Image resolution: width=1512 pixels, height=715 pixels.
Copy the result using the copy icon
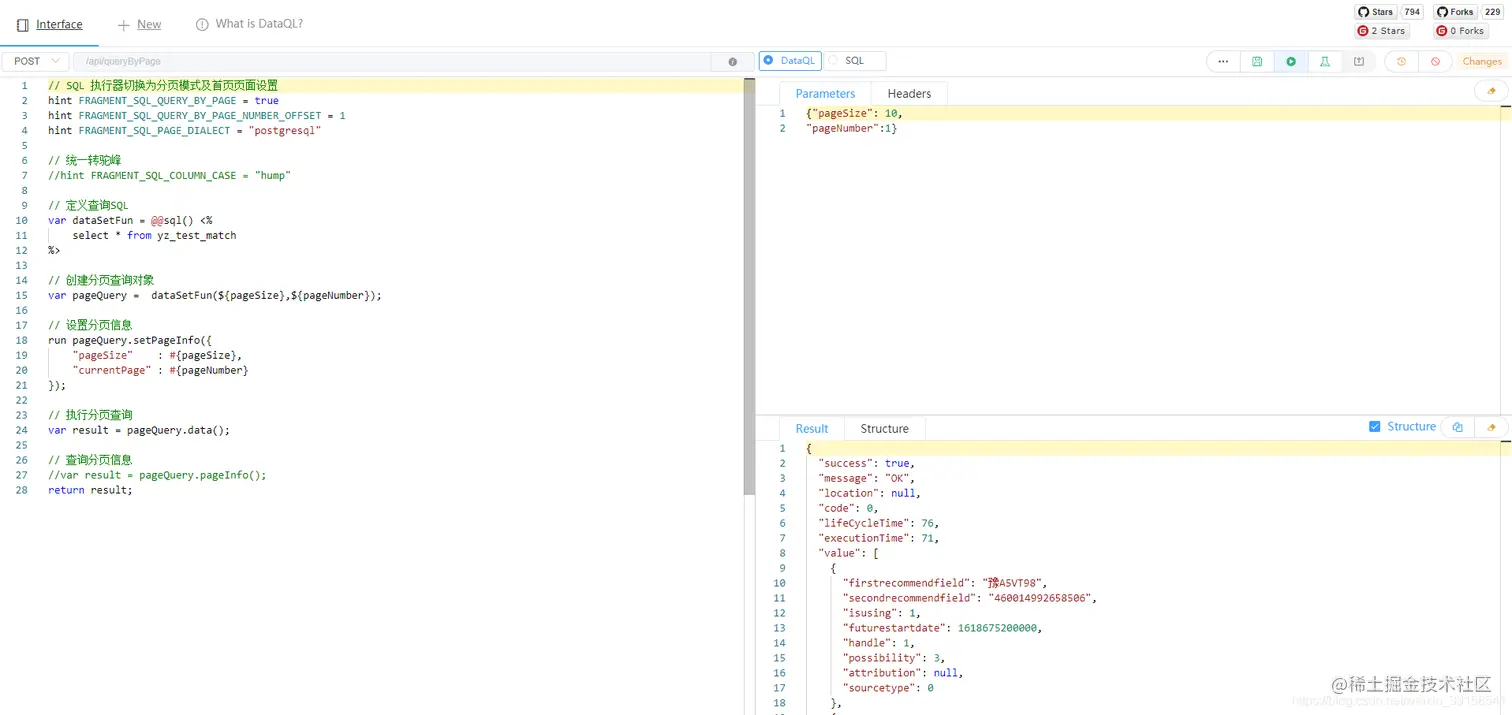(x=1457, y=427)
